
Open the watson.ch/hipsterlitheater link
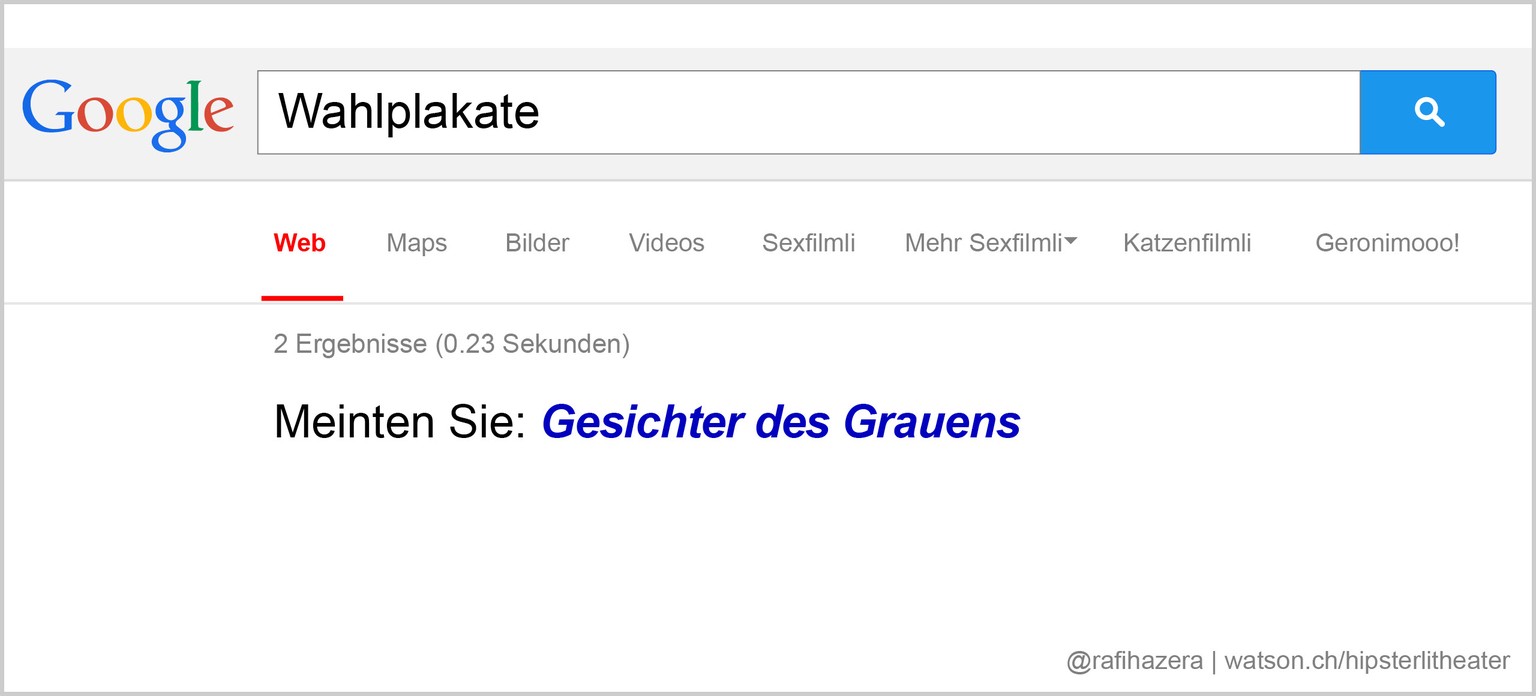(x=1367, y=661)
